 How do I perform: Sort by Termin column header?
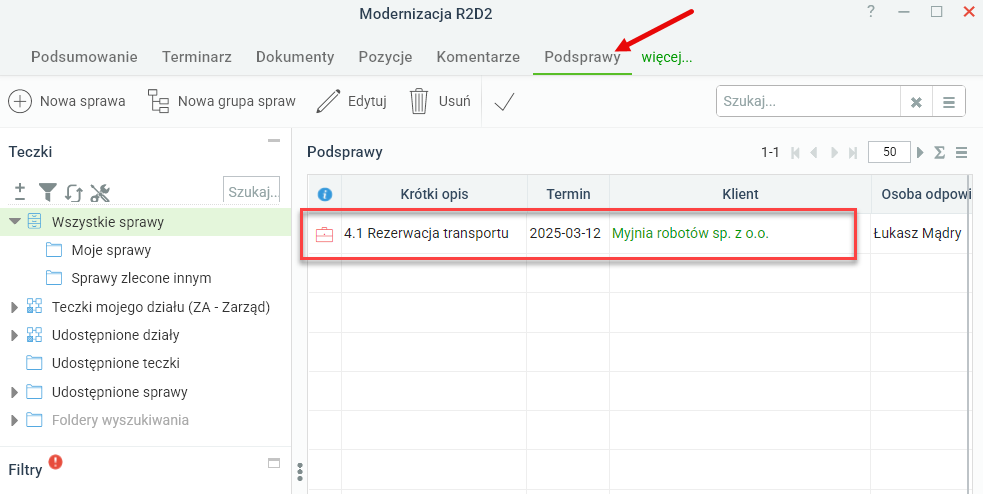[x=568, y=194]
